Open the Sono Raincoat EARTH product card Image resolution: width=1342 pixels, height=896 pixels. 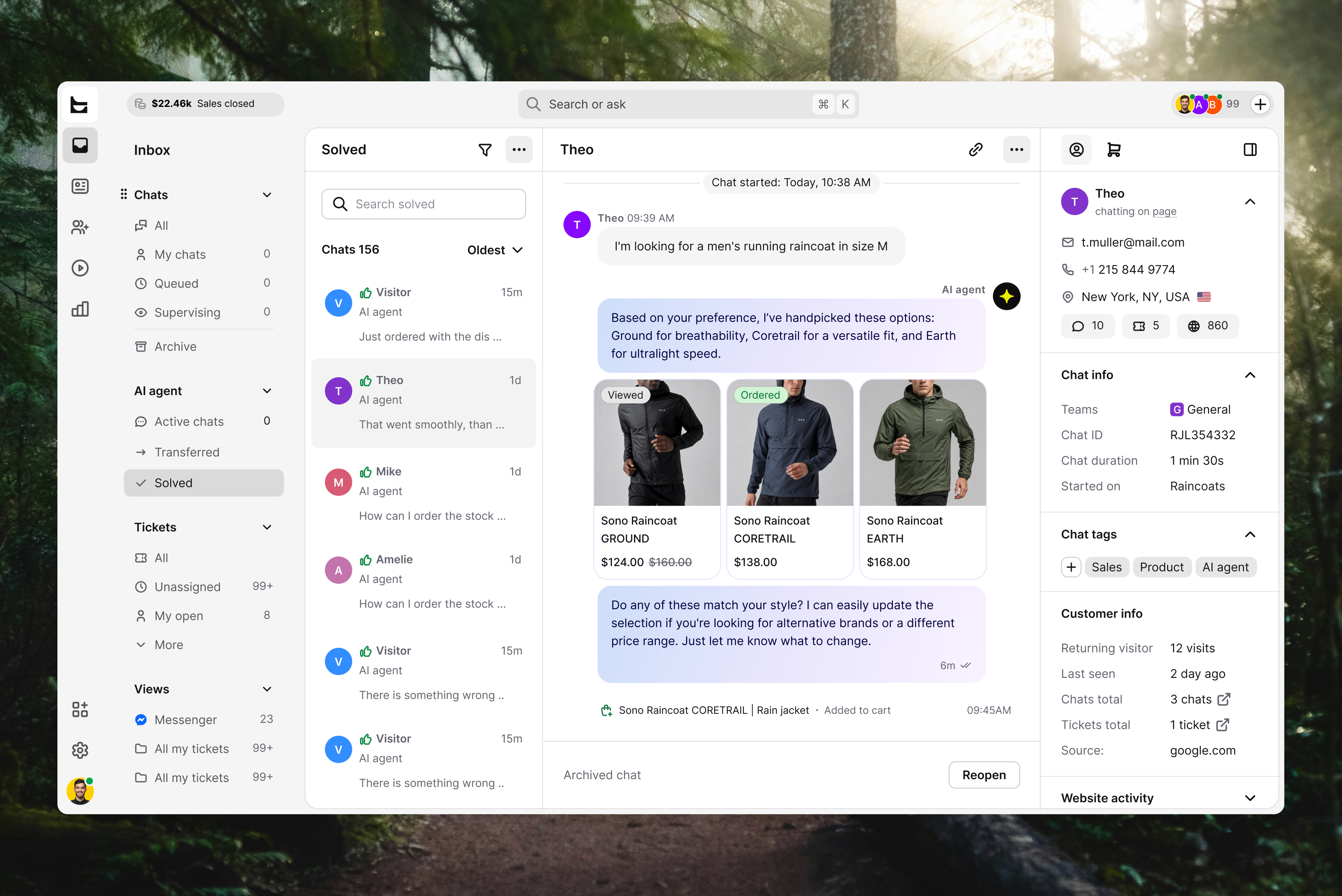923,479
